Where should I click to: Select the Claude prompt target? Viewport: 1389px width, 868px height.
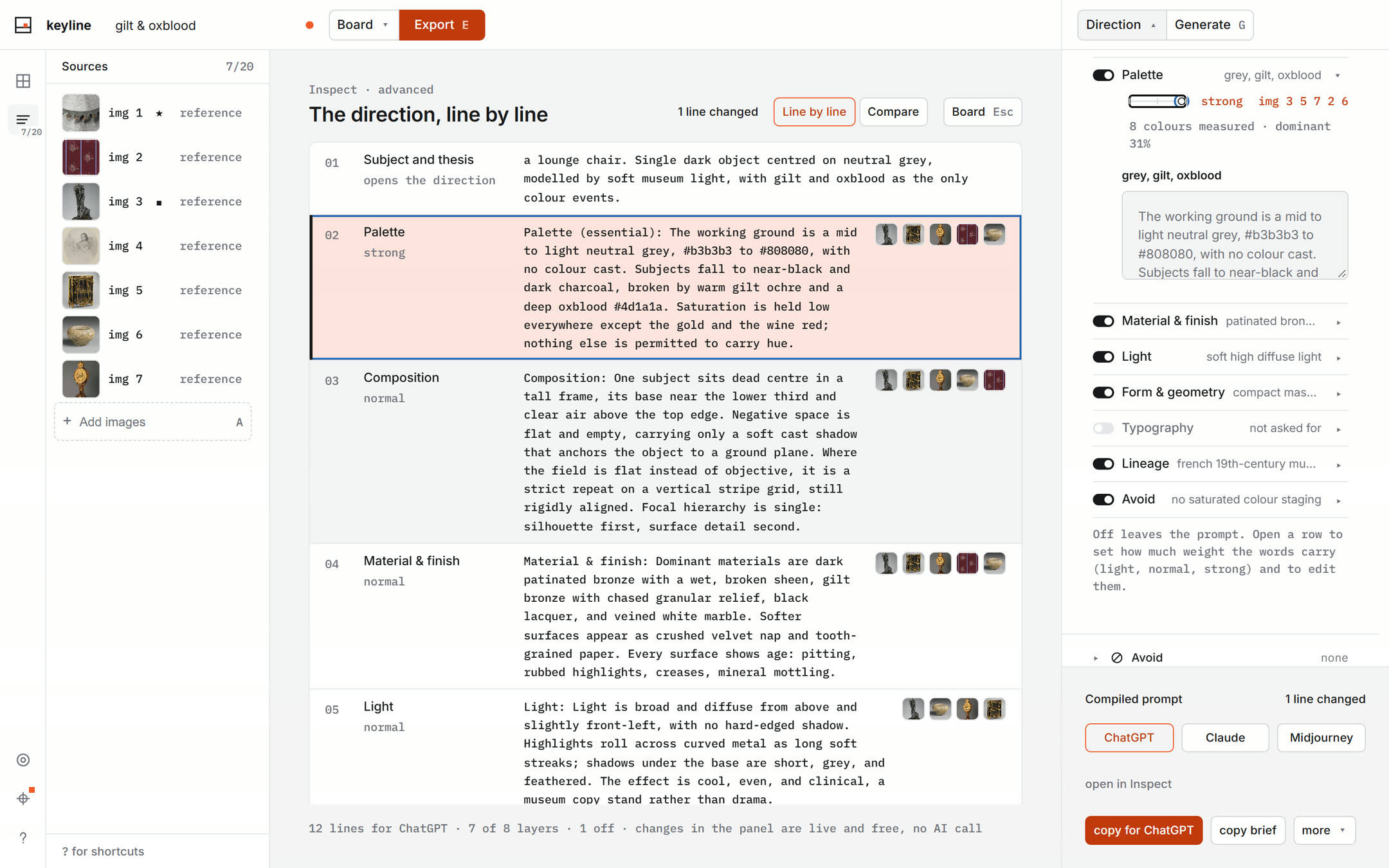click(x=1225, y=737)
